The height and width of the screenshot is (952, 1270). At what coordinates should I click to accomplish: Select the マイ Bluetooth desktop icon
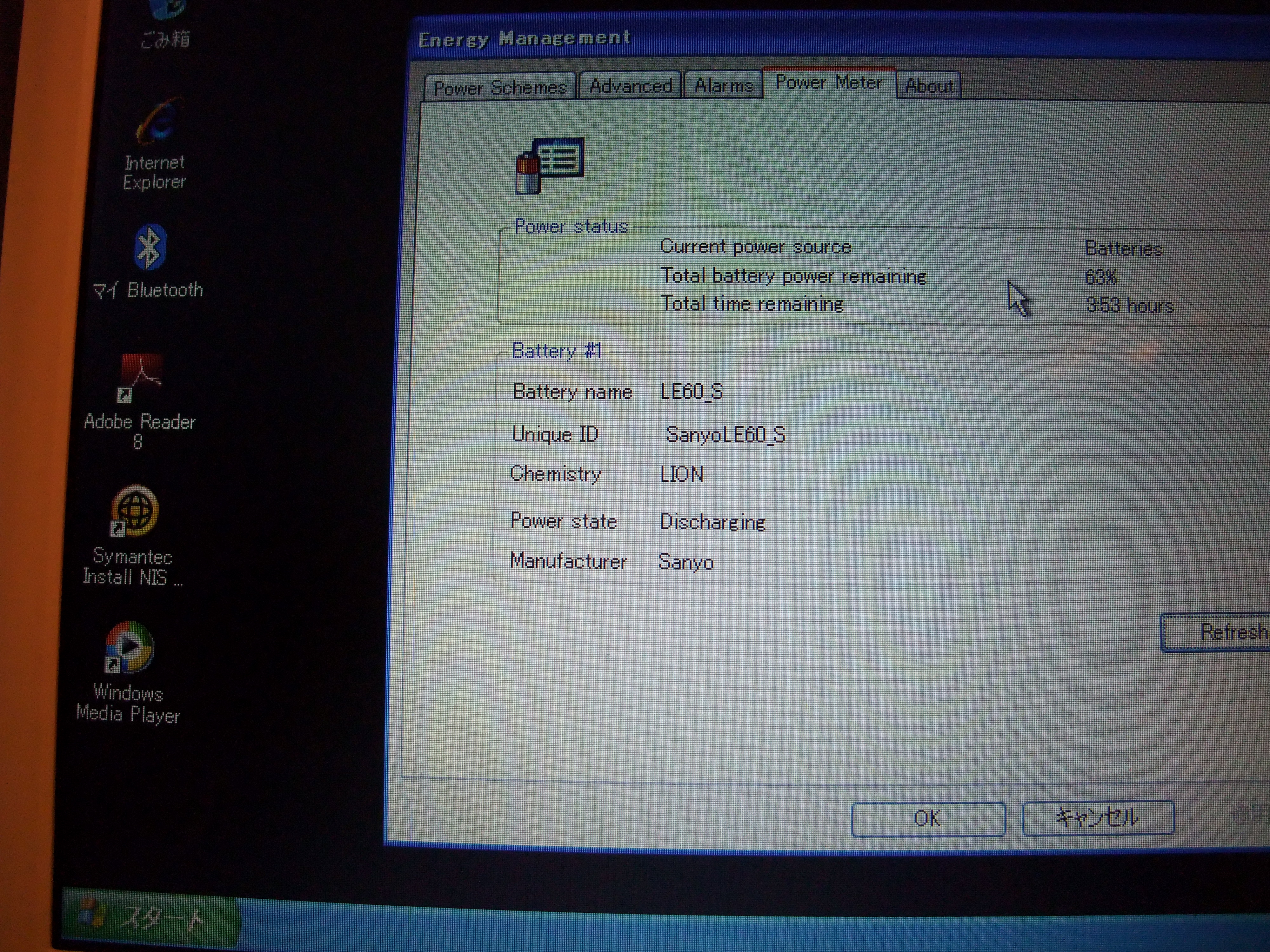(150, 247)
